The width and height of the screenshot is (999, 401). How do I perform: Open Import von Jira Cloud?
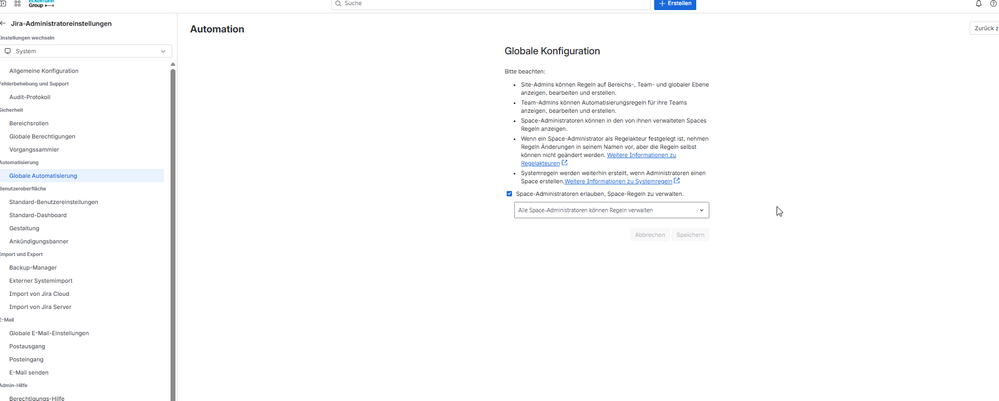pyautogui.click(x=39, y=294)
